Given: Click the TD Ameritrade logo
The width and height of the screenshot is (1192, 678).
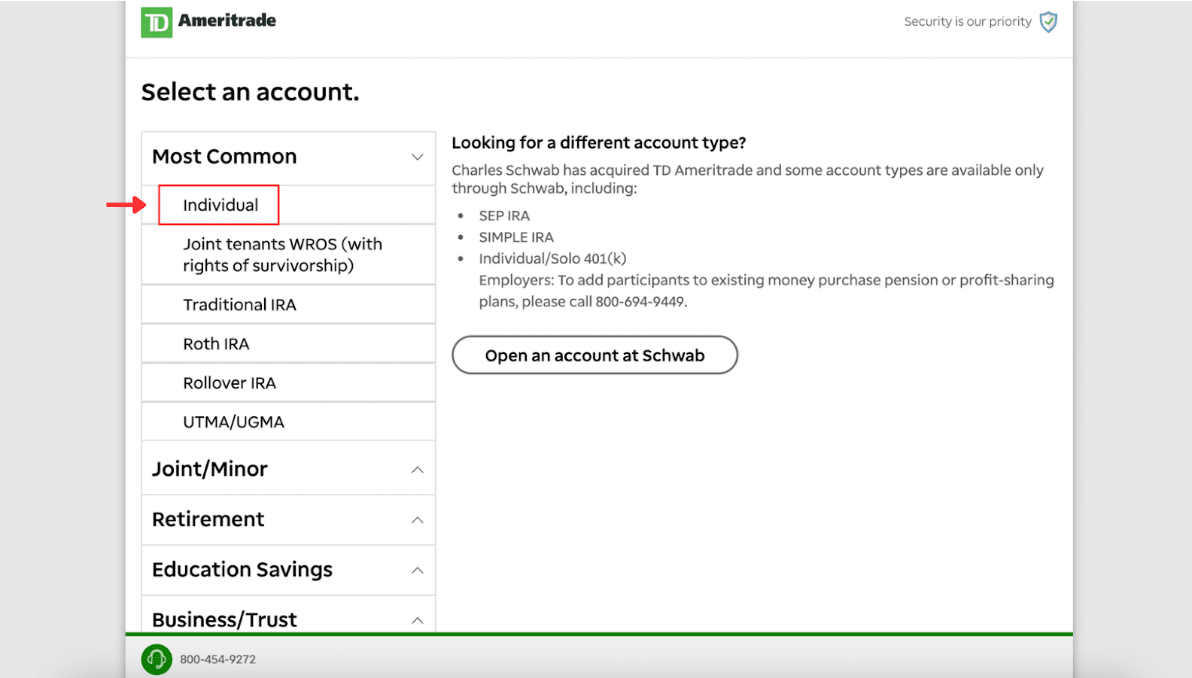Looking at the screenshot, I should point(208,21).
